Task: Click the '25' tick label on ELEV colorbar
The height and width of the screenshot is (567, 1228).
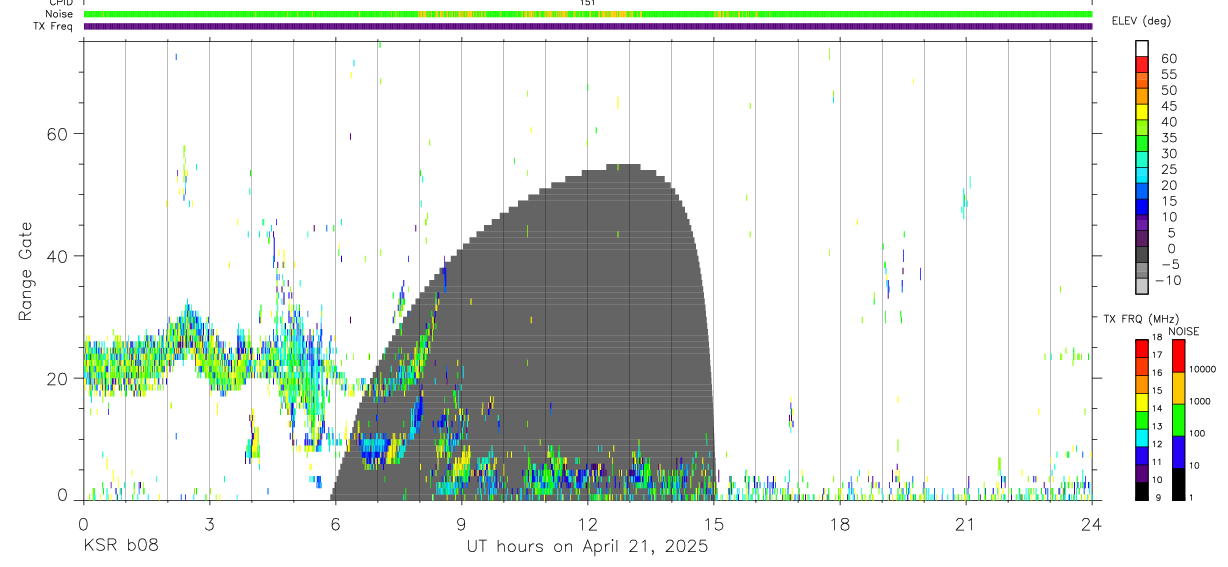Action: [1168, 169]
